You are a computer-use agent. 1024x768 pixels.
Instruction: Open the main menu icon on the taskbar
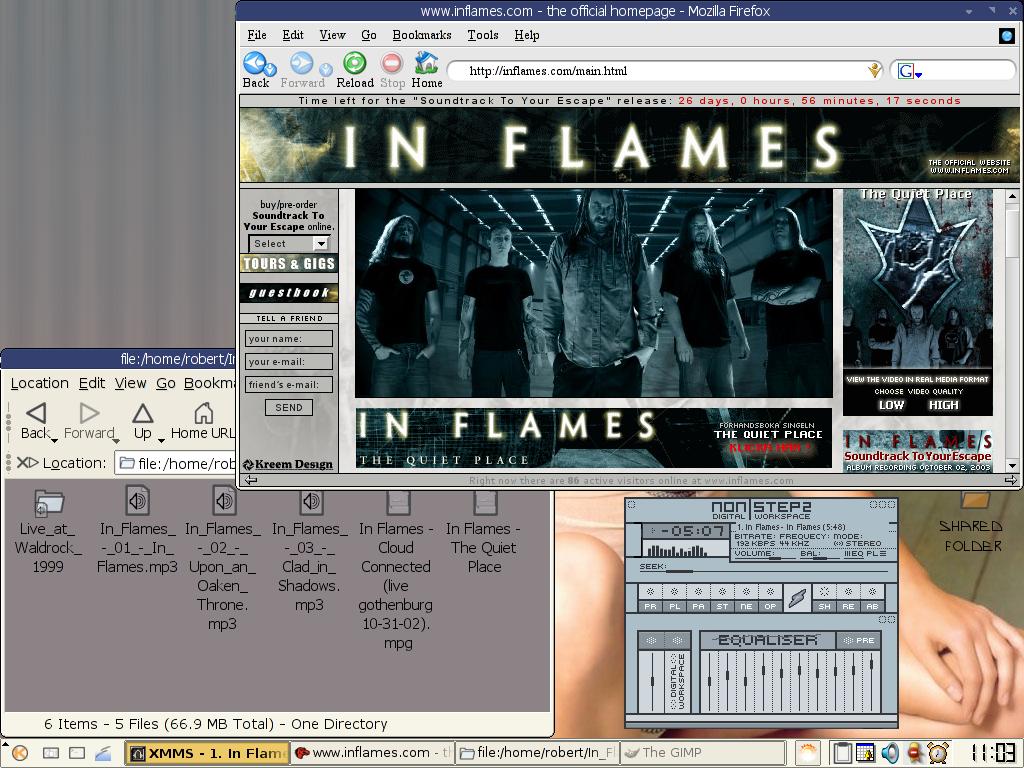[20, 753]
